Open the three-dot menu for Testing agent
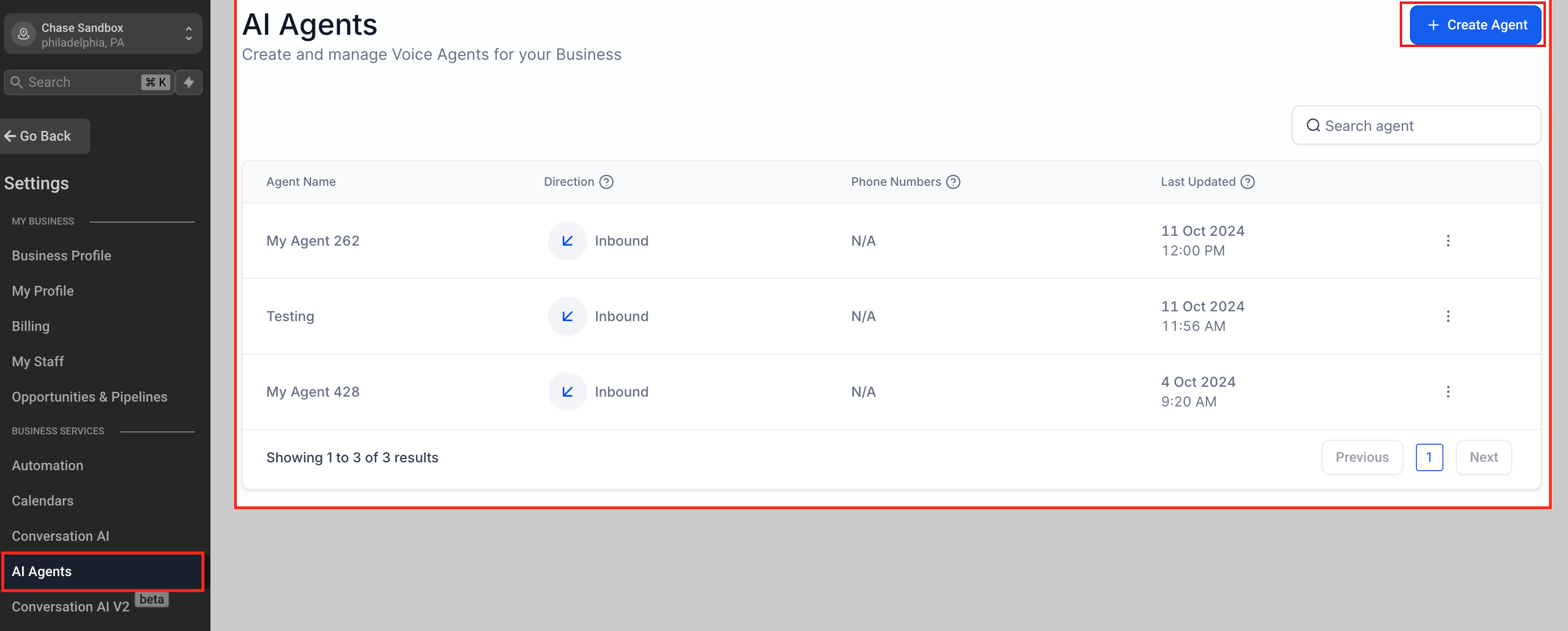This screenshot has height=631, width=1568. click(1448, 316)
